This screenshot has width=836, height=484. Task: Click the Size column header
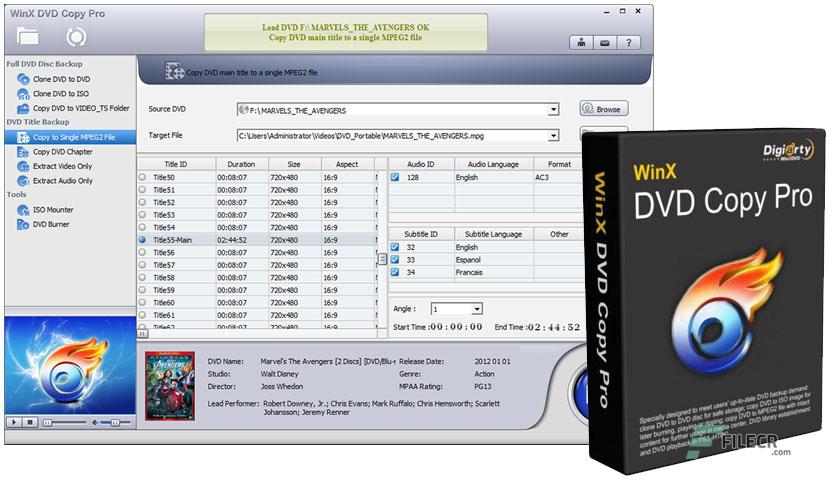click(294, 164)
